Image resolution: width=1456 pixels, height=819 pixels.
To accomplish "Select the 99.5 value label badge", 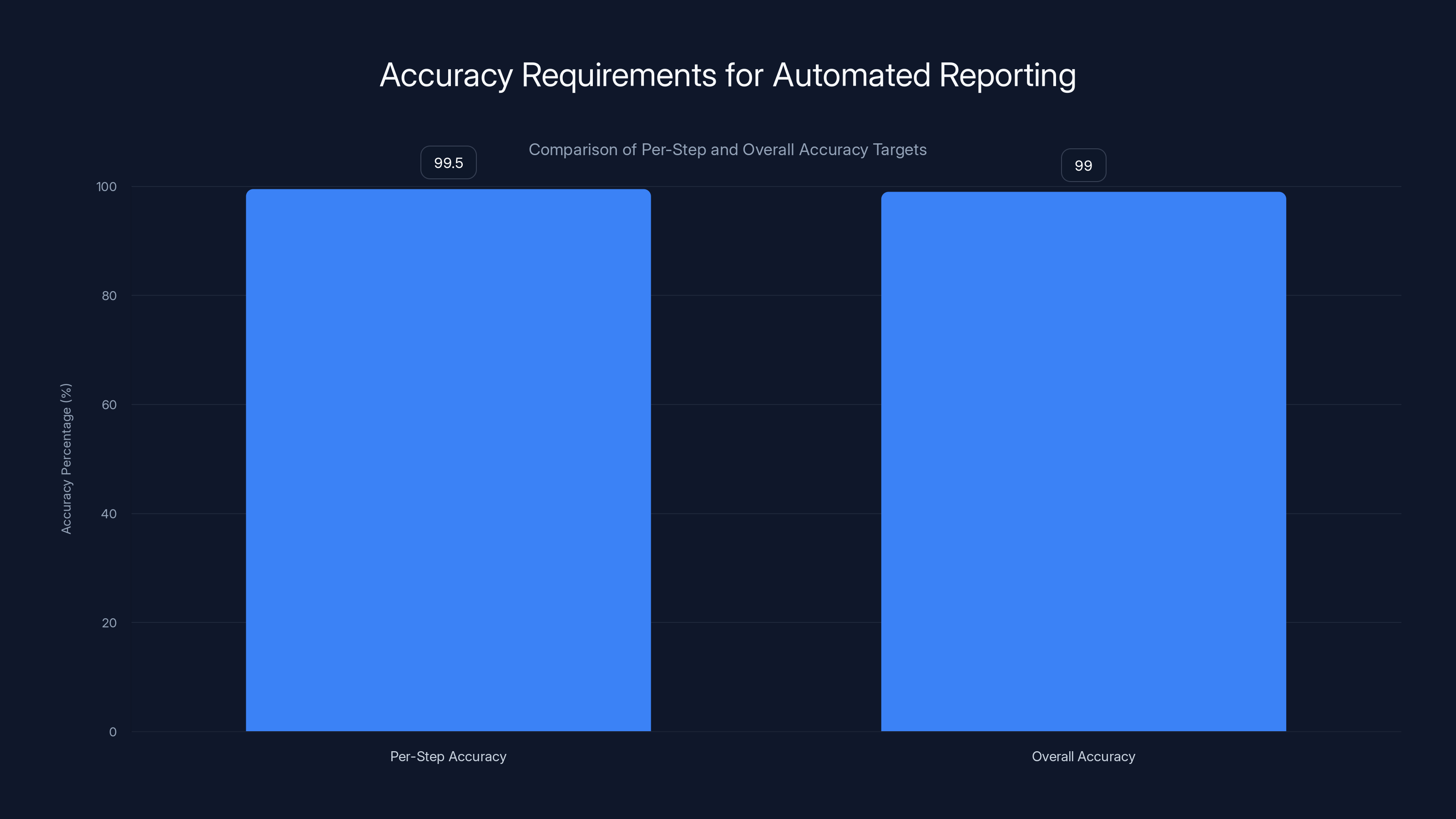I will click(x=448, y=162).
